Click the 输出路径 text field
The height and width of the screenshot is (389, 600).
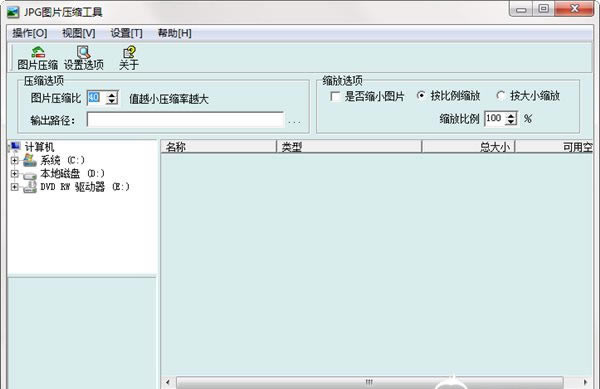coord(186,119)
